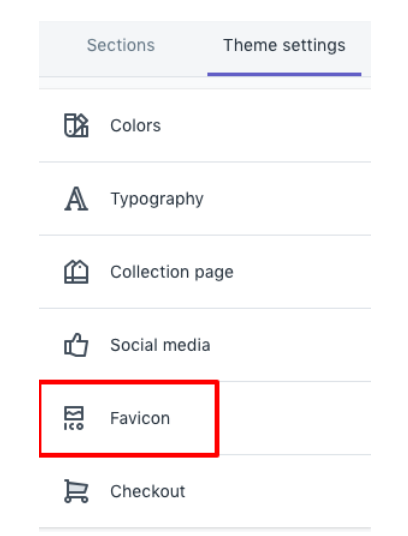
Task: Click blank right side of Social media row
Action: click(x=294, y=345)
